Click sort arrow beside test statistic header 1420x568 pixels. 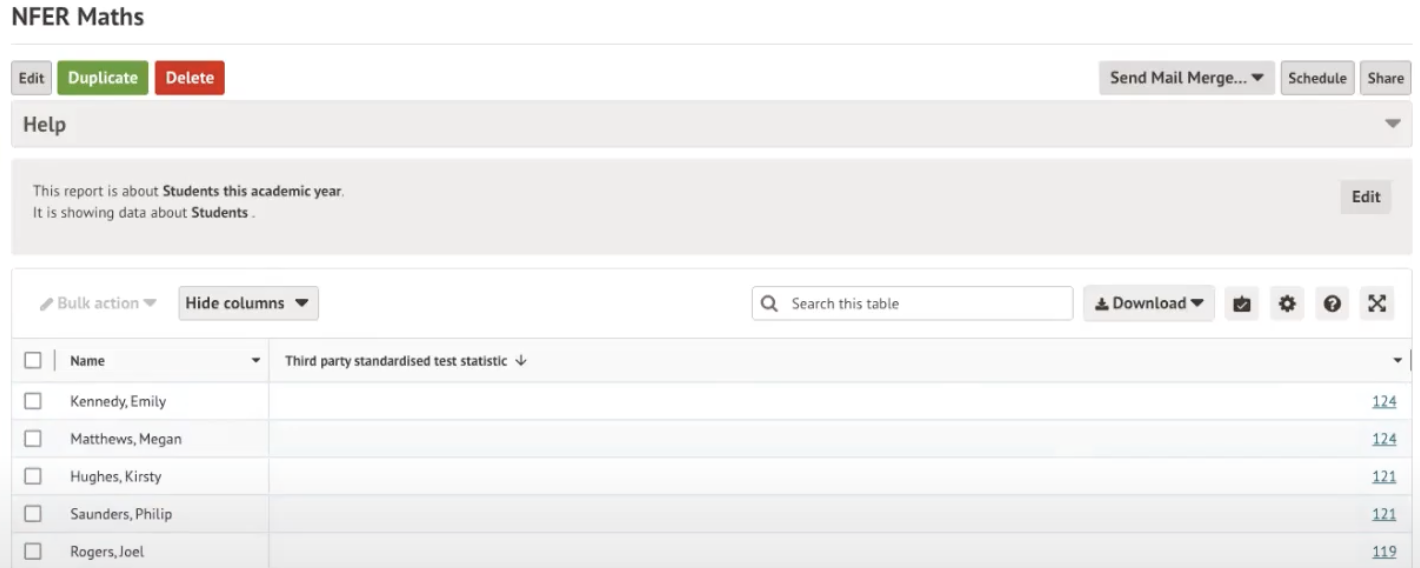pos(520,361)
